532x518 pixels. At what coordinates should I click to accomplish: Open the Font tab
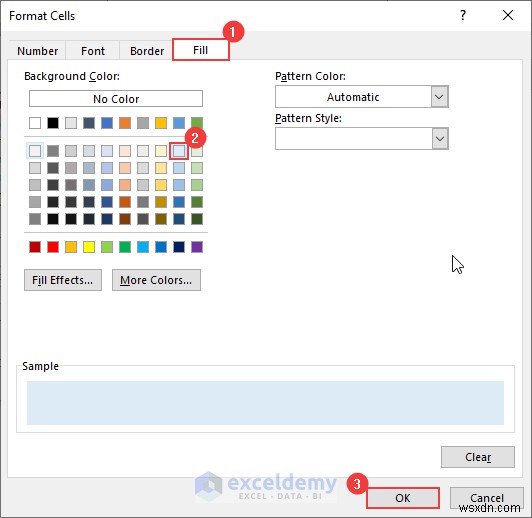click(93, 51)
